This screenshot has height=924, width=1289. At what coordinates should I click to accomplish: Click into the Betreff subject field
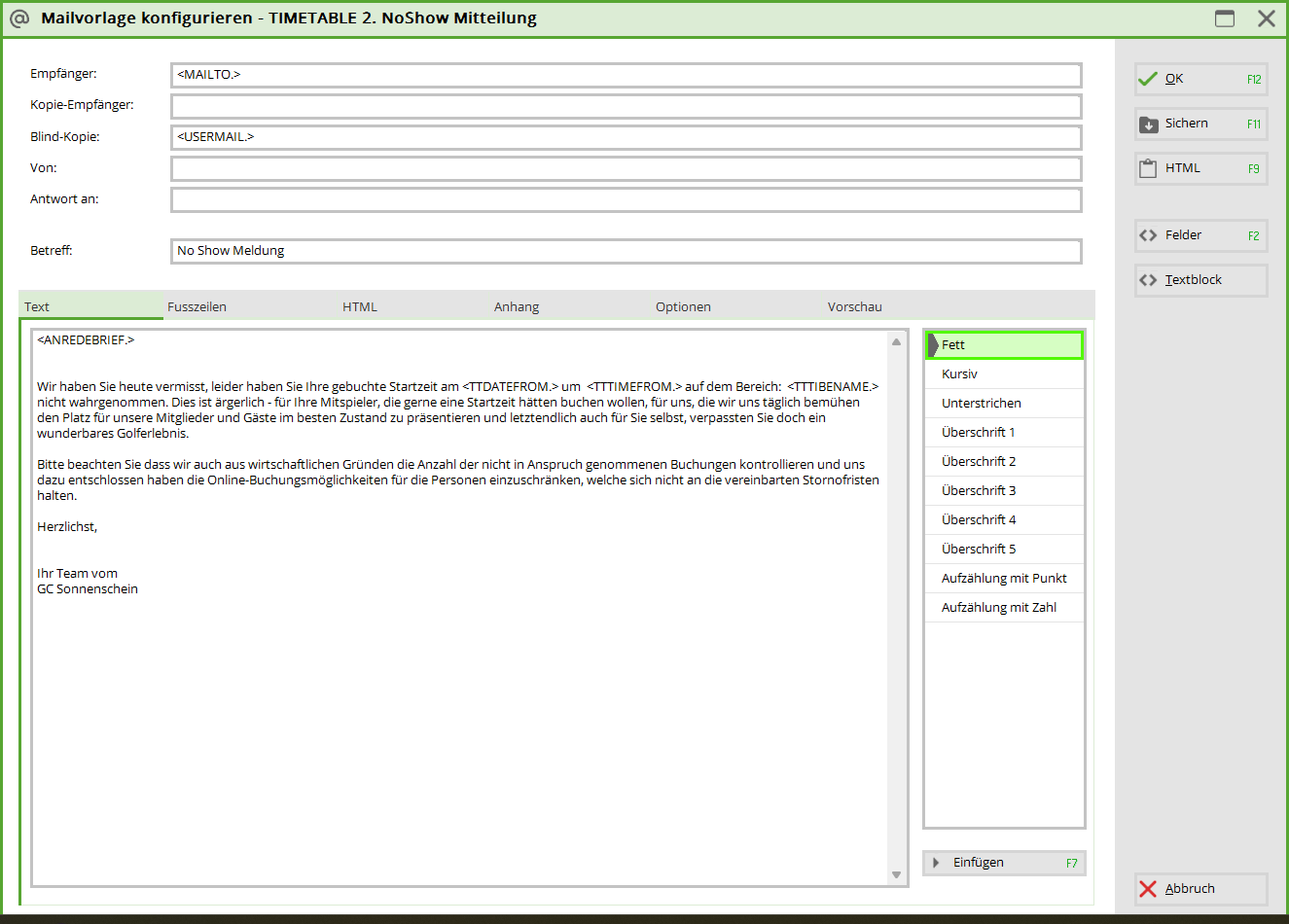click(x=626, y=251)
